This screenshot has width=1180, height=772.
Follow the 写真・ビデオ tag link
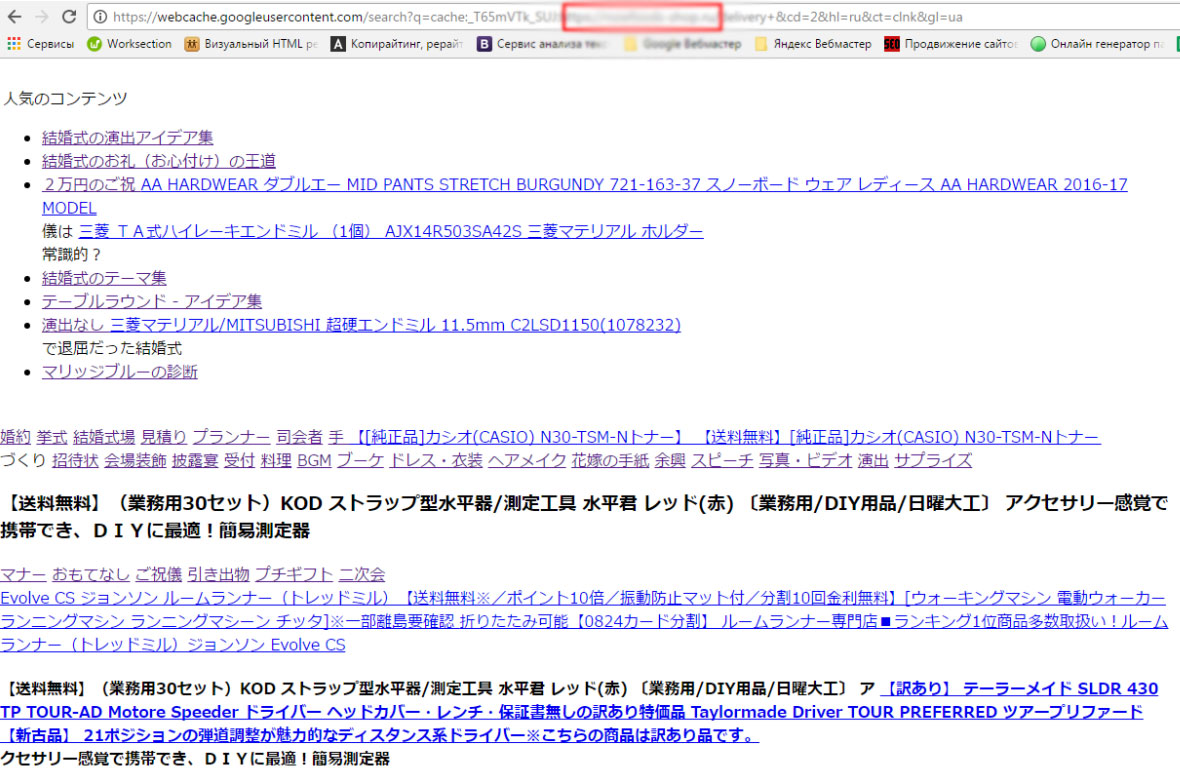[x=805, y=460]
